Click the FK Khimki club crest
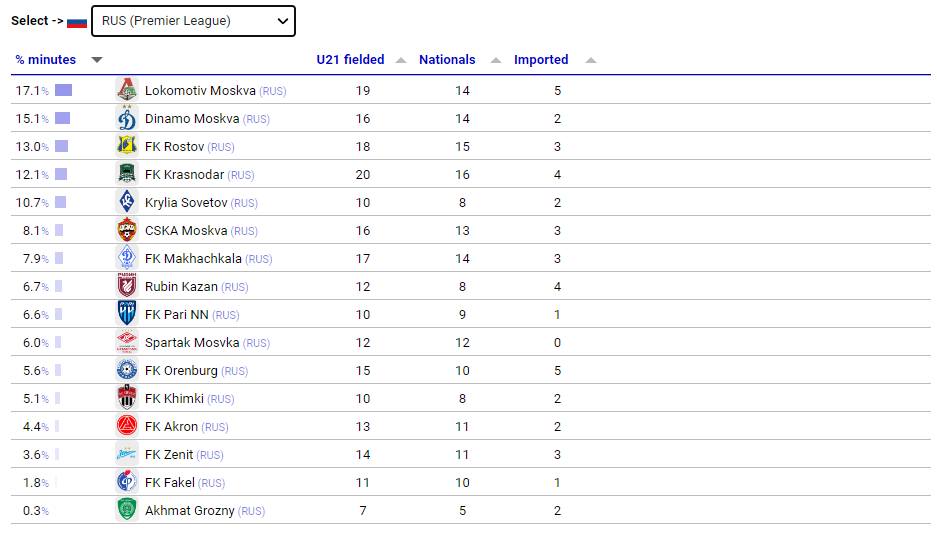 tap(127, 398)
